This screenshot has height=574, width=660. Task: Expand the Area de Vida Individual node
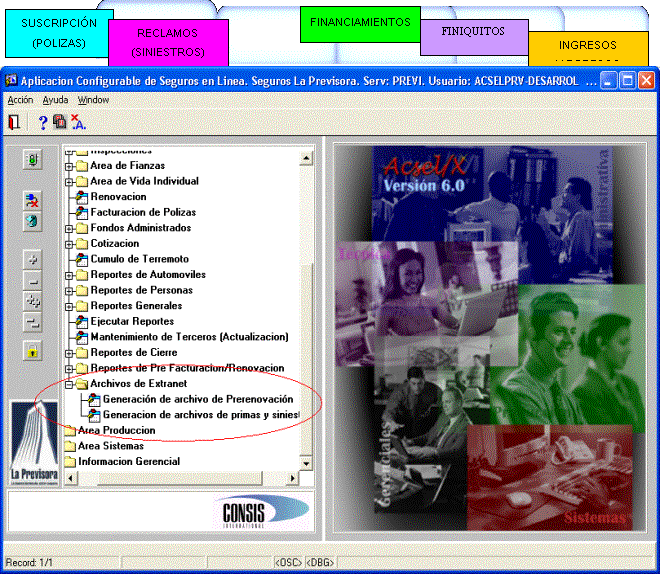click(x=69, y=182)
